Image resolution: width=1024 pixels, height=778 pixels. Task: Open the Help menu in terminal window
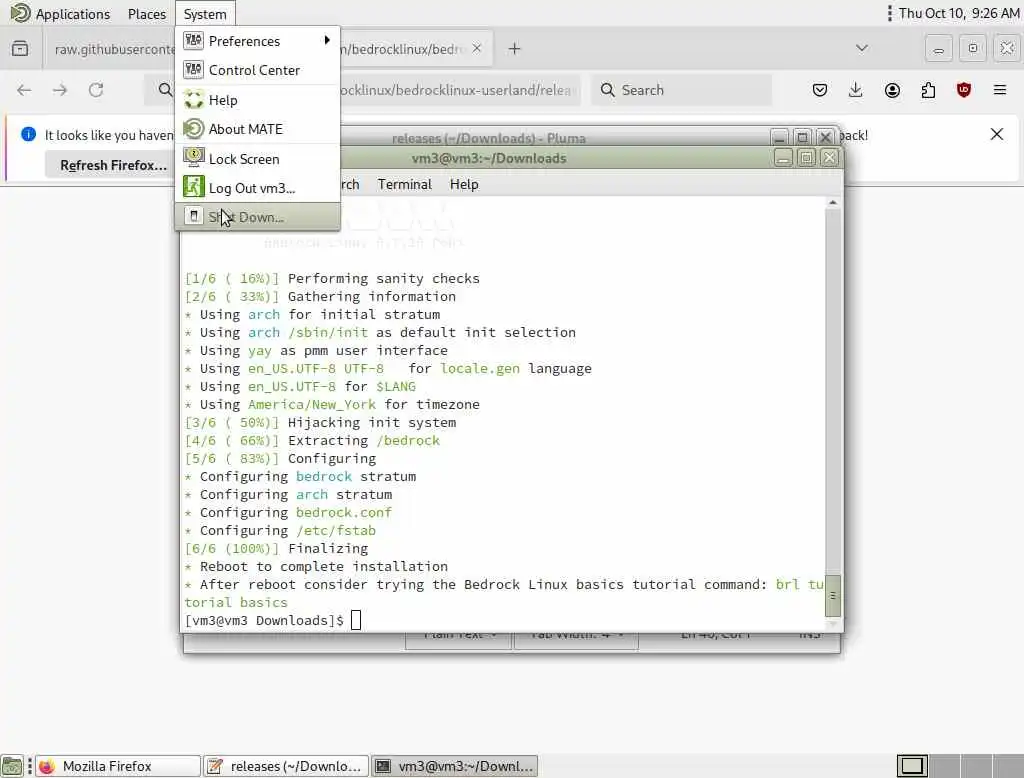point(464,184)
